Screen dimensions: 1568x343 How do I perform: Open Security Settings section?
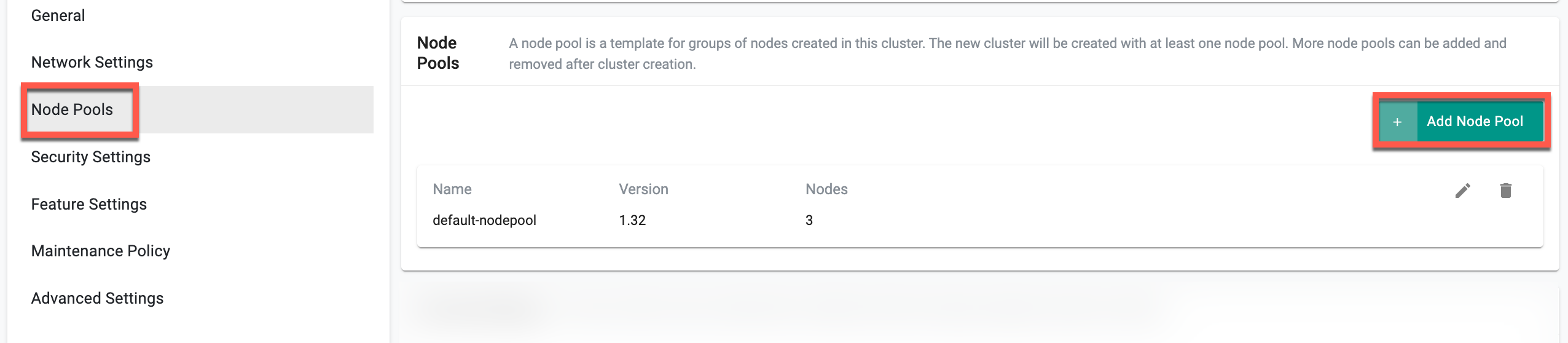91,157
